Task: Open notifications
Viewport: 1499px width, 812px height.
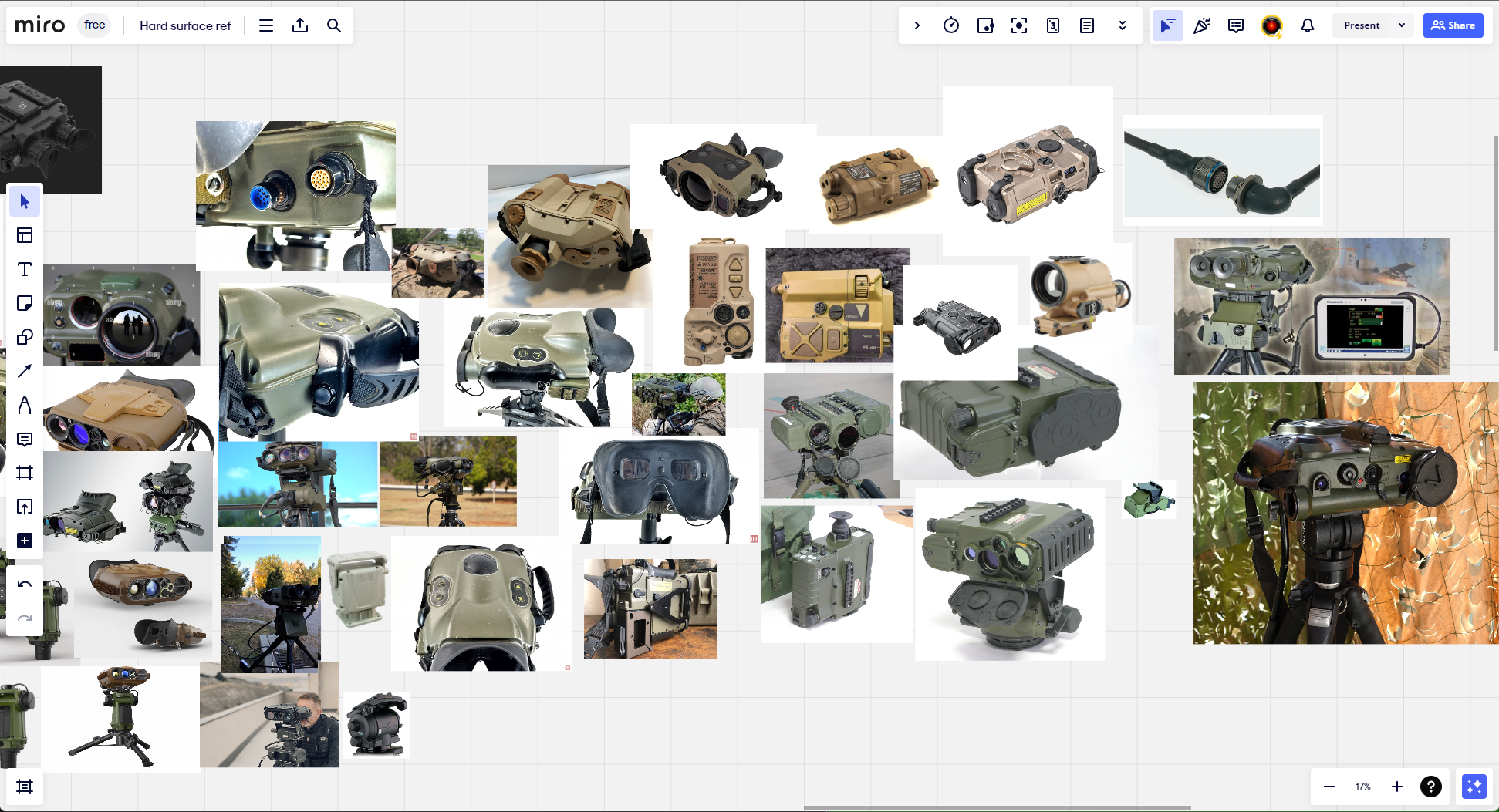Action: [1306, 25]
